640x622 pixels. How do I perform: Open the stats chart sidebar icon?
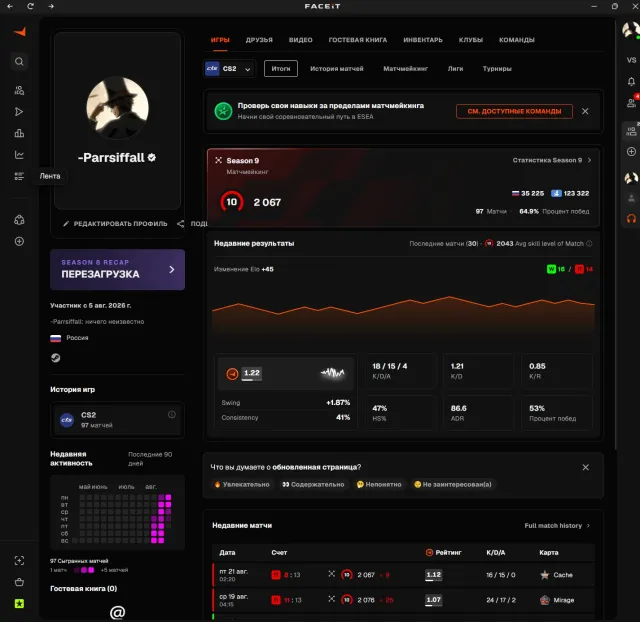pos(19,155)
